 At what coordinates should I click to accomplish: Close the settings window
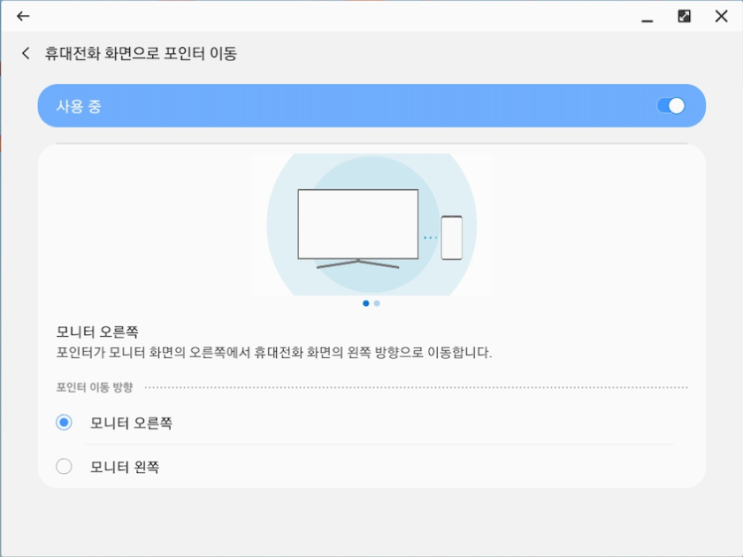721,16
